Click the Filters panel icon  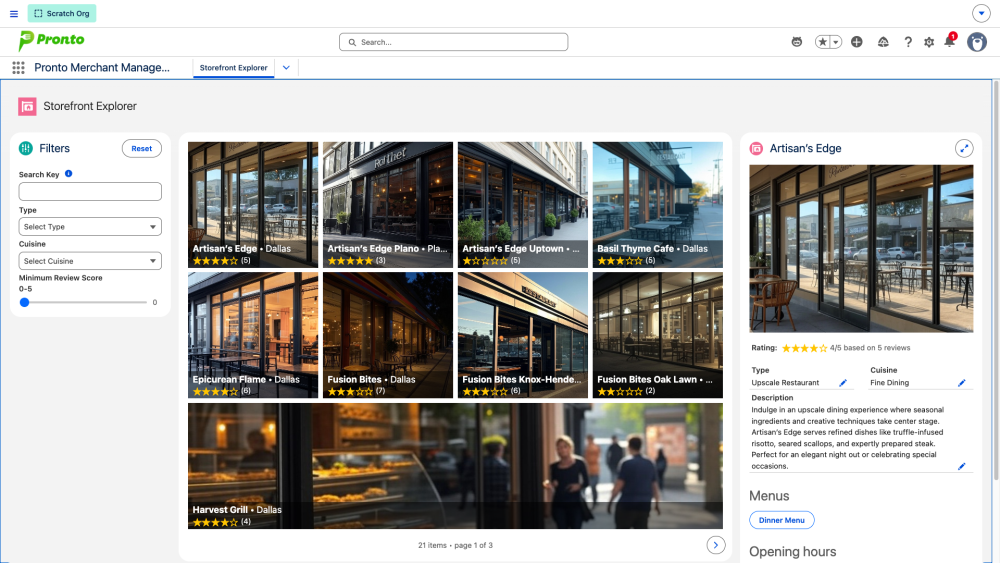click(26, 149)
